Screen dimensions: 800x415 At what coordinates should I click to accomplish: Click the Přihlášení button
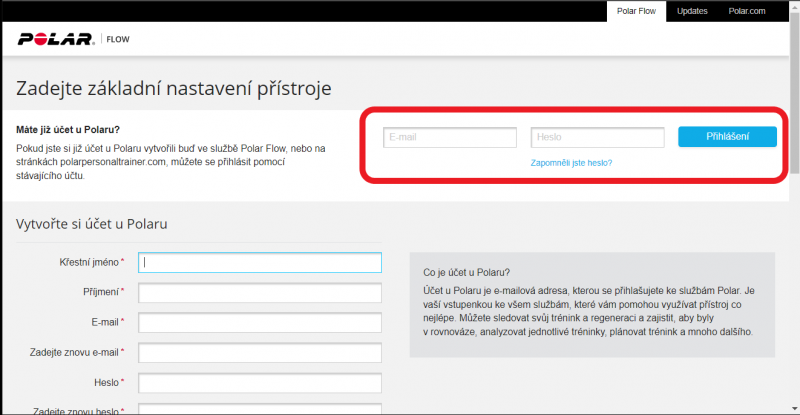727,137
